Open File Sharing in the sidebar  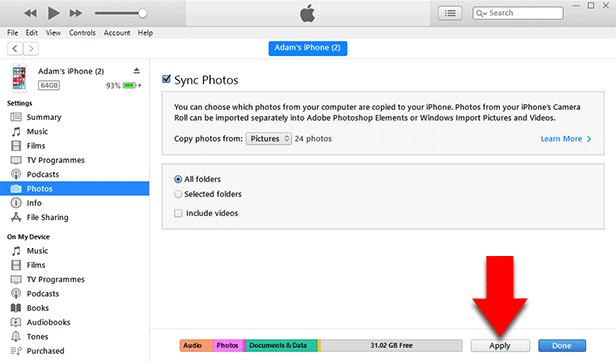[75, 217]
